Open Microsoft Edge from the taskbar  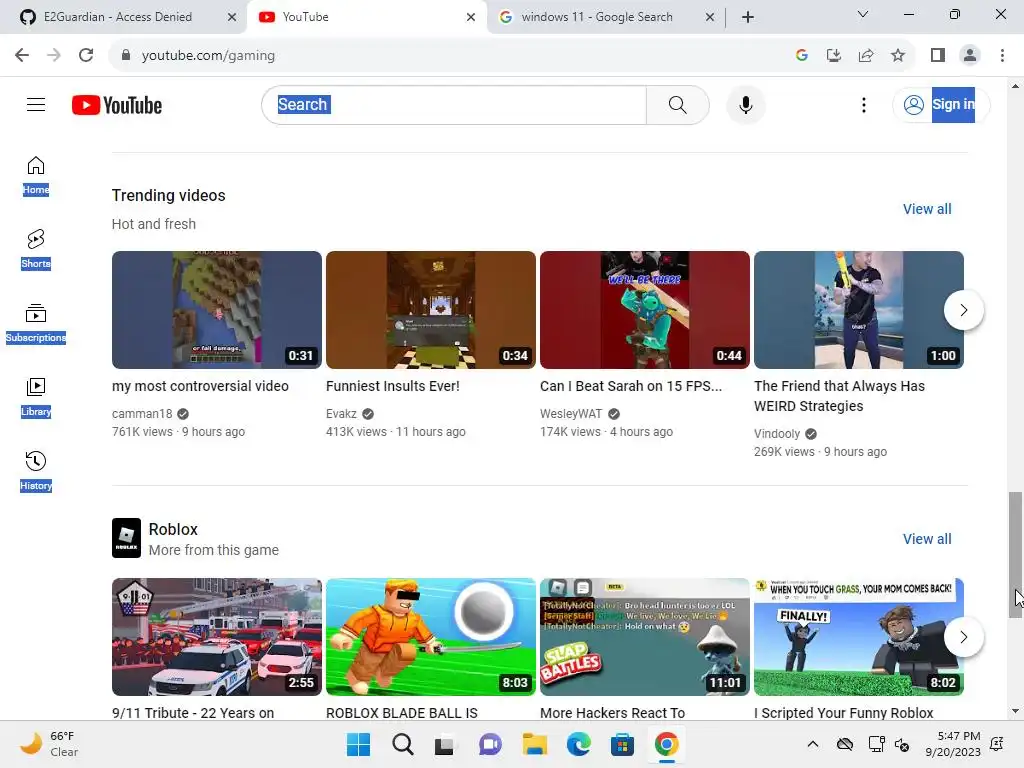578,744
